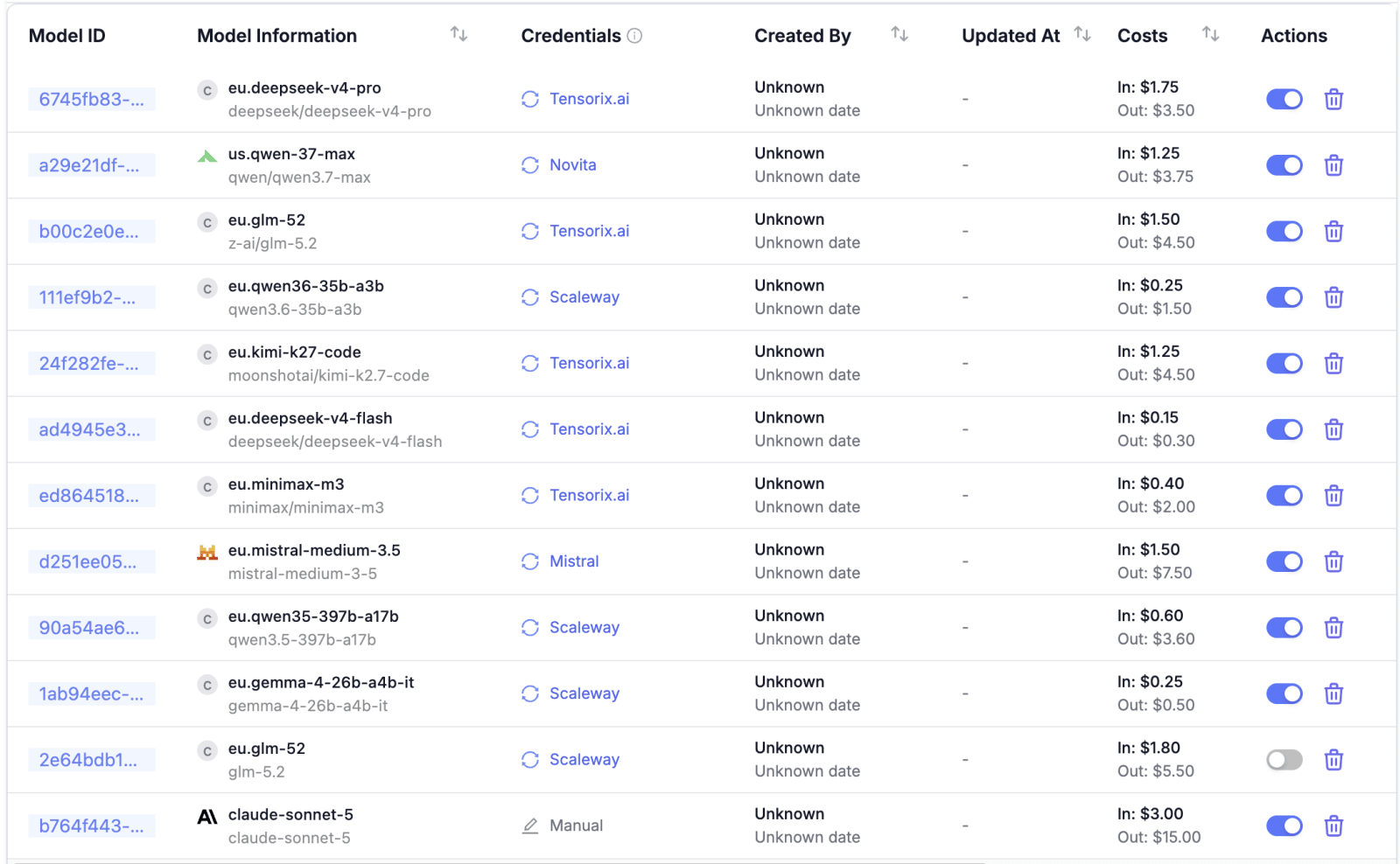This screenshot has height=864, width=1400.
Task: Delete the us.qwen-37-max model
Action: tap(1333, 165)
